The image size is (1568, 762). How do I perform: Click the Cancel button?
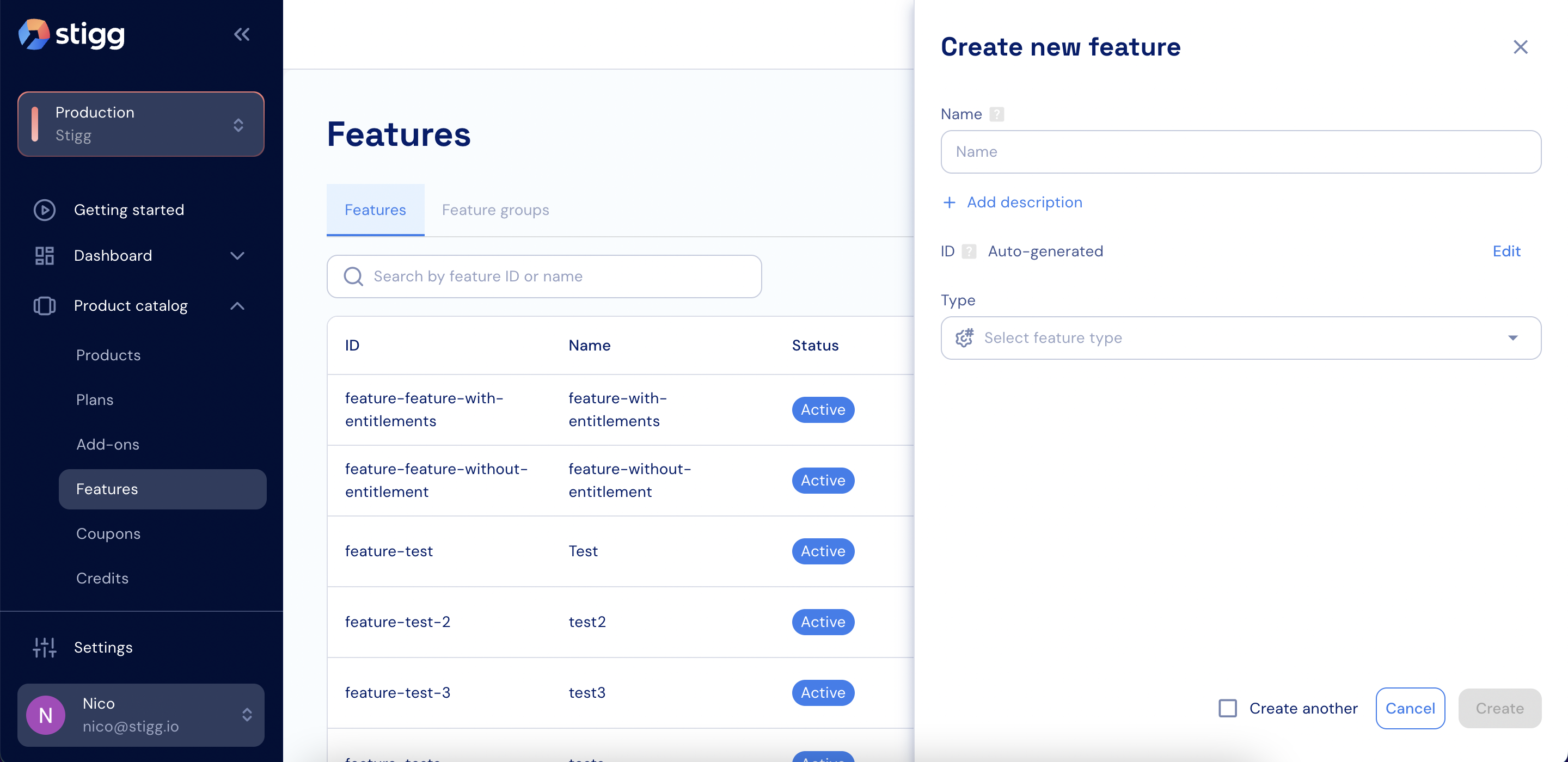pyautogui.click(x=1410, y=709)
